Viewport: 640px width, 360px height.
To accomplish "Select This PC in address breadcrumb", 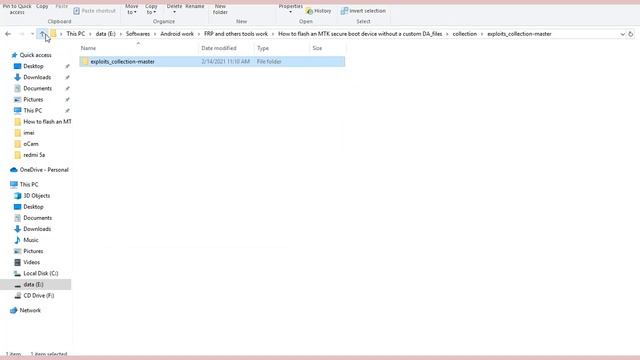I will 76,34.
